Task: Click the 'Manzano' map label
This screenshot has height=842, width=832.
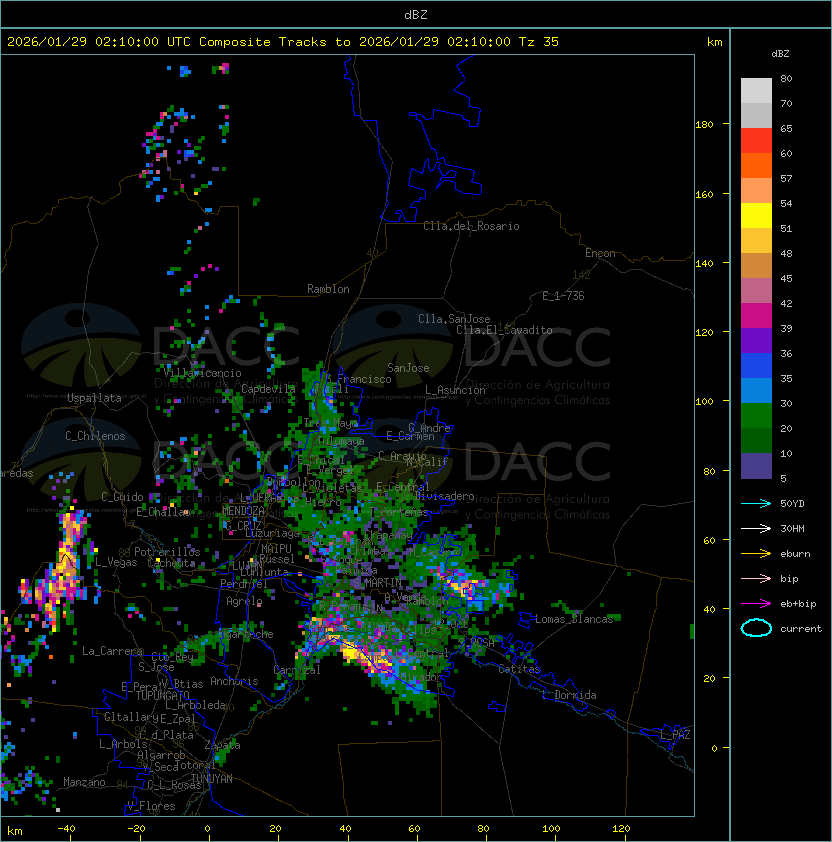Action: [x=84, y=782]
